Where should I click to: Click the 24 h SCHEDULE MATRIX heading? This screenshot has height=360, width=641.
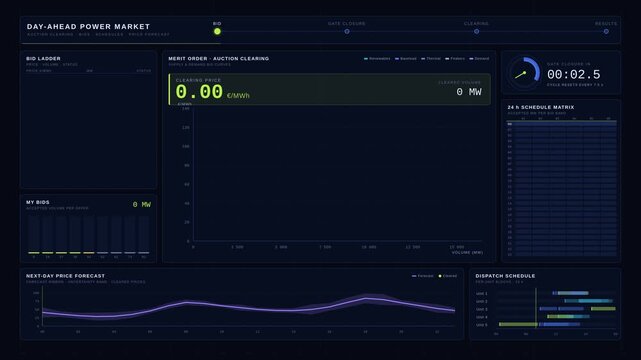pyautogui.click(x=541, y=107)
